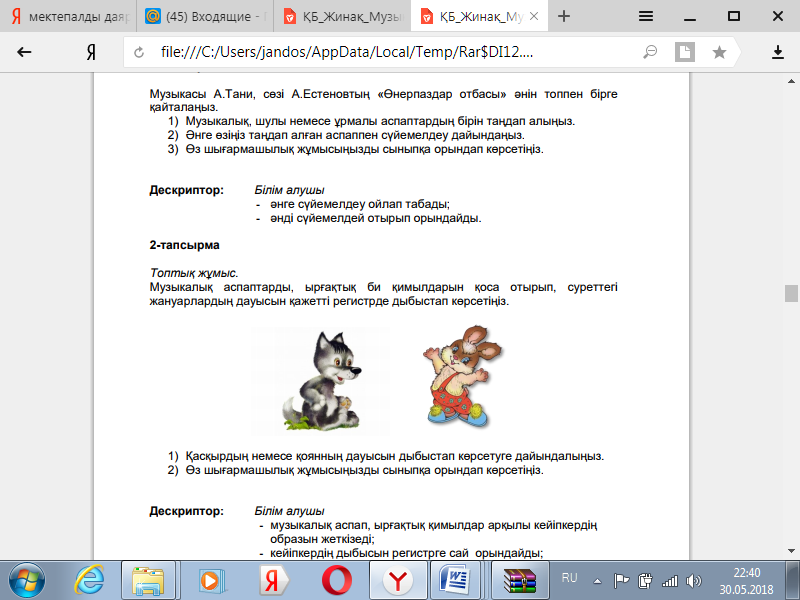Click the first Дескриптор: label
Screen dimensions: 800x600
click(186, 190)
